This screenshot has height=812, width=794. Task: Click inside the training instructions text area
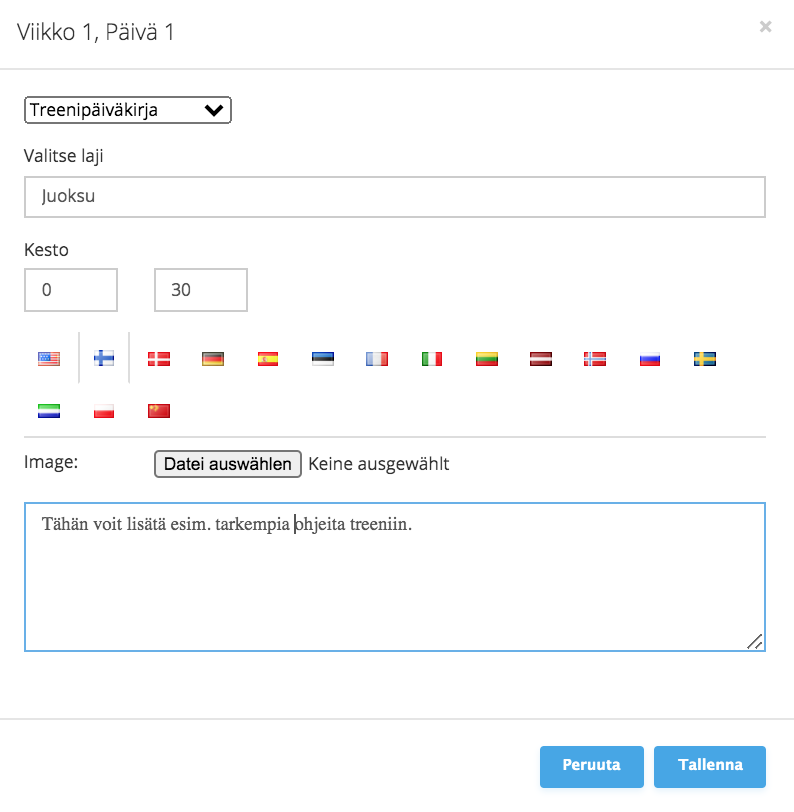click(x=395, y=577)
